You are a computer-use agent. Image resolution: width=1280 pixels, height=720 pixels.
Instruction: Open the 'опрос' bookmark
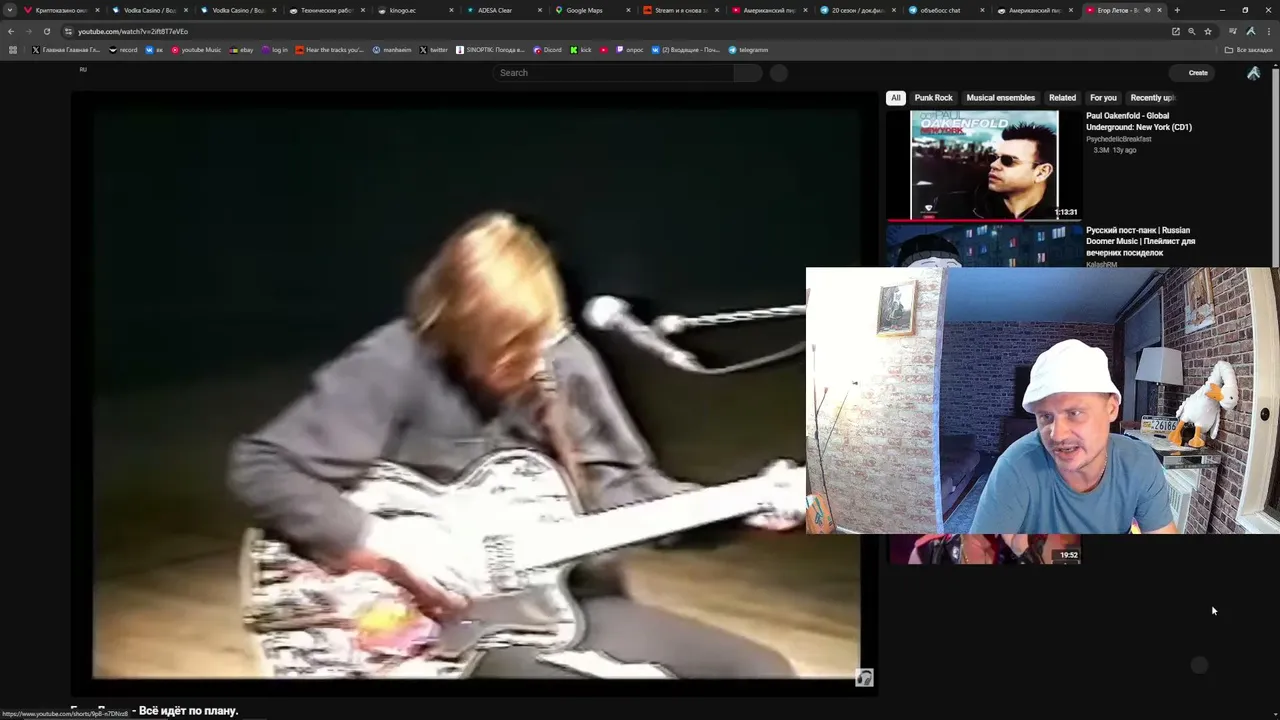tap(630, 49)
